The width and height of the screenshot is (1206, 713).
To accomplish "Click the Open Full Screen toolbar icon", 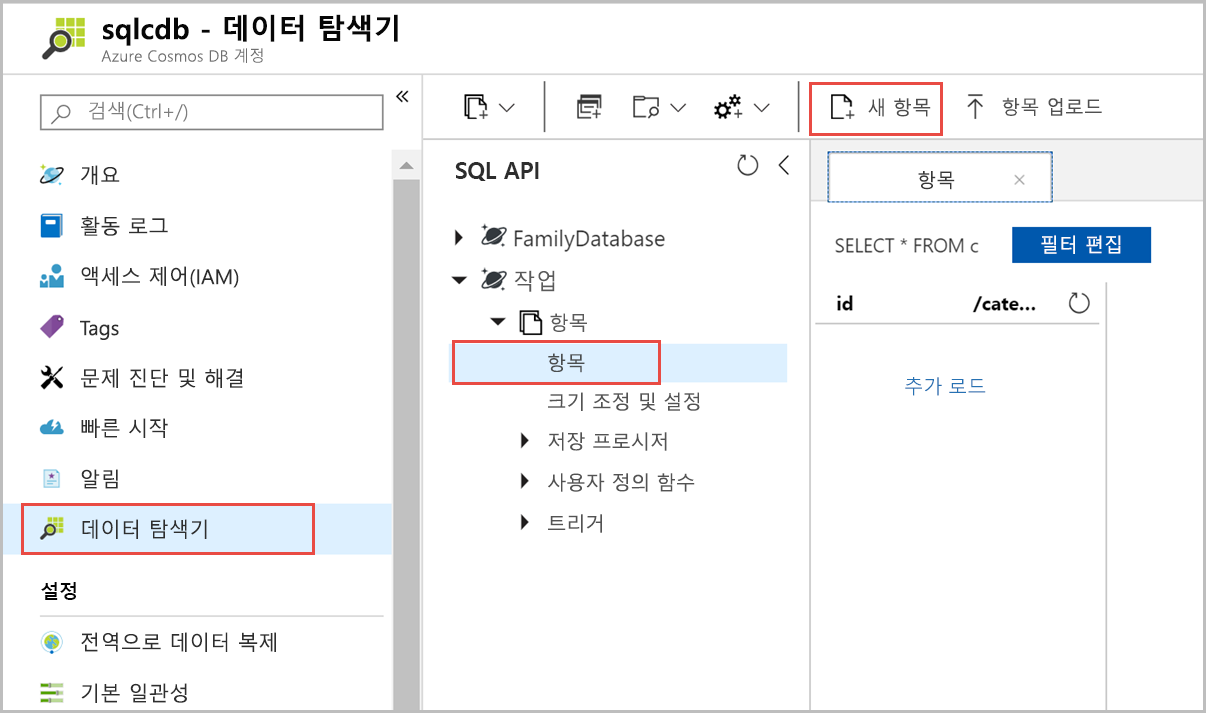I will coord(589,107).
